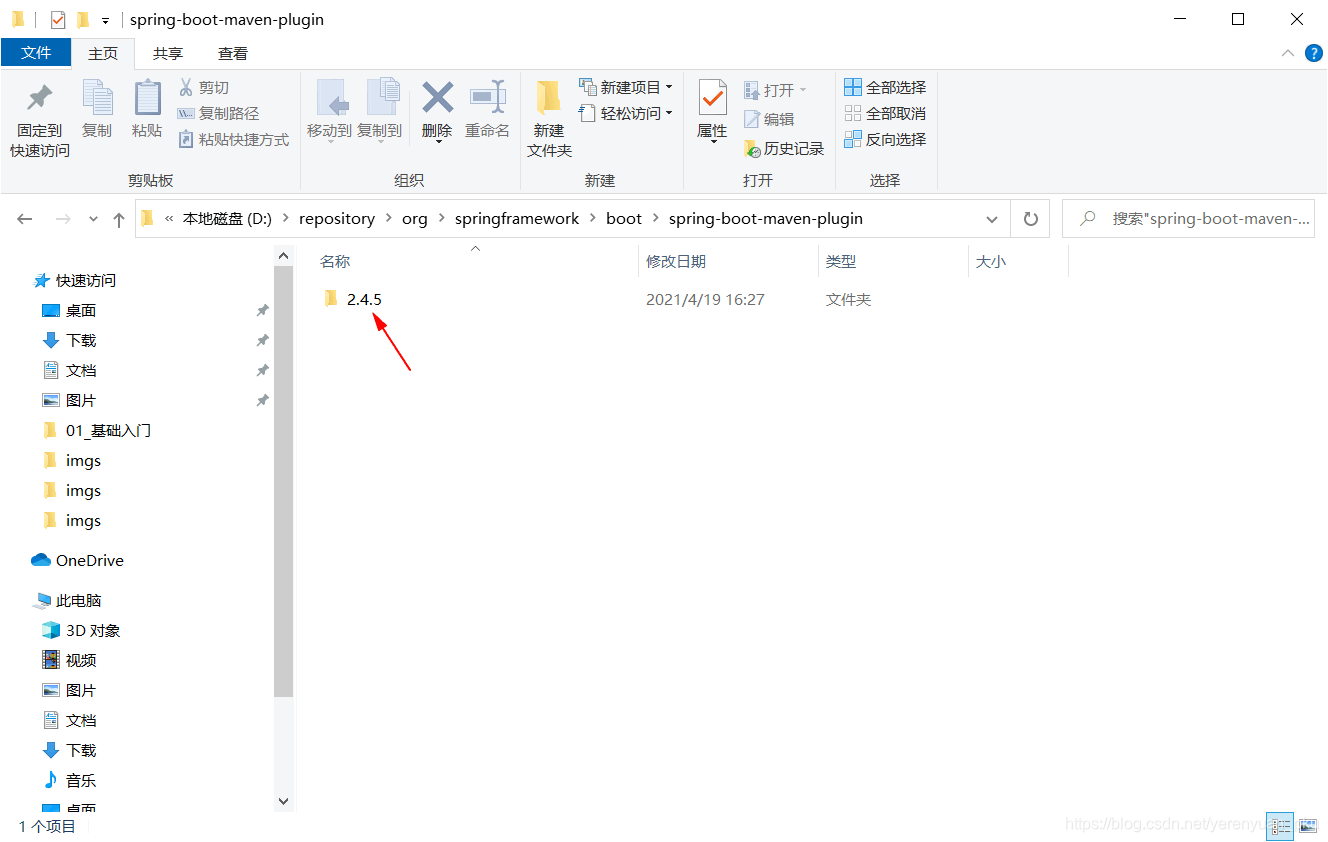Click 'org' in the address path
The height and width of the screenshot is (842, 1328).
[x=415, y=219]
